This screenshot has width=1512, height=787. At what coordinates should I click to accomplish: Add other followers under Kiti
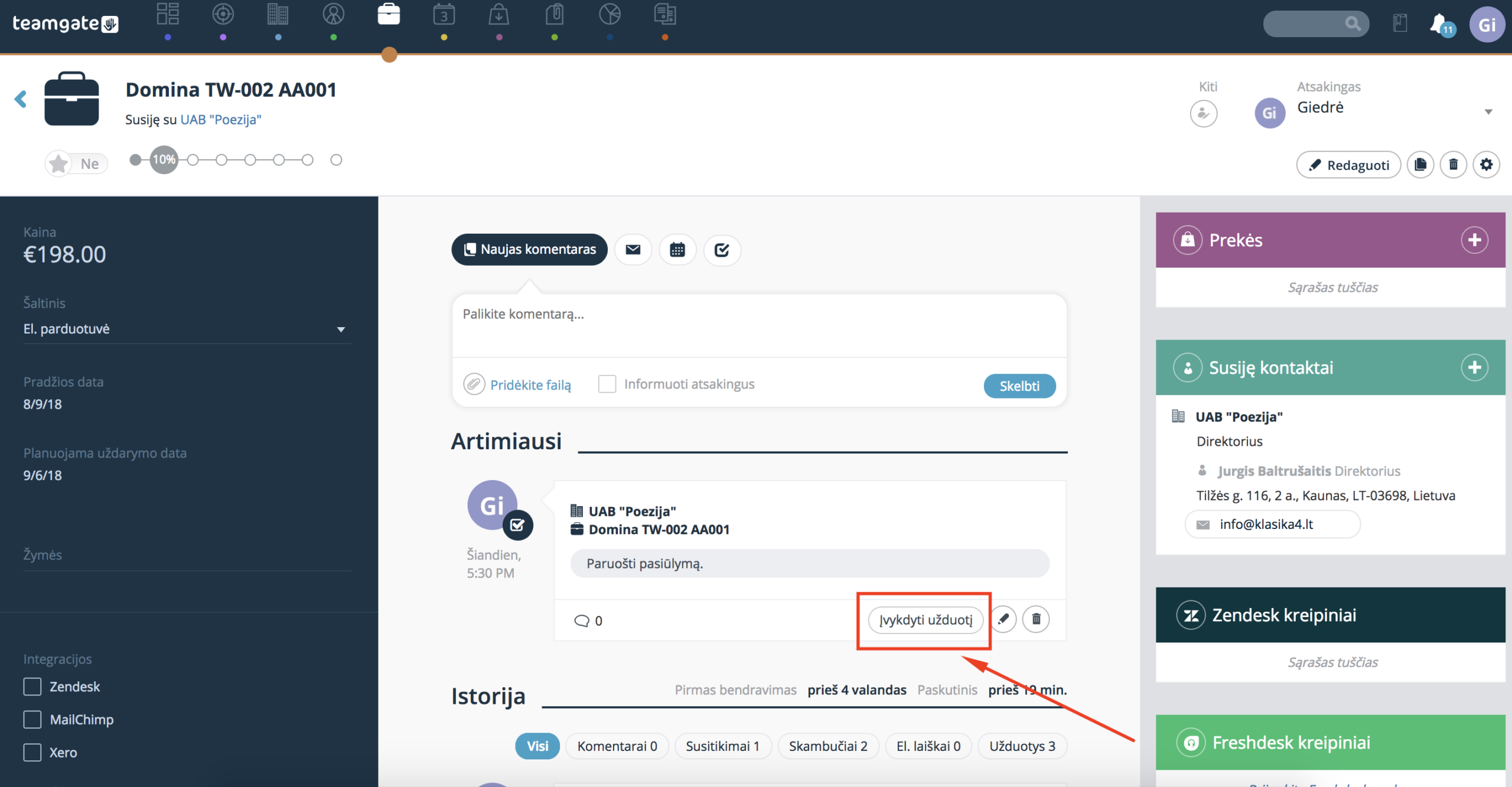pyautogui.click(x=1203, y=113)
